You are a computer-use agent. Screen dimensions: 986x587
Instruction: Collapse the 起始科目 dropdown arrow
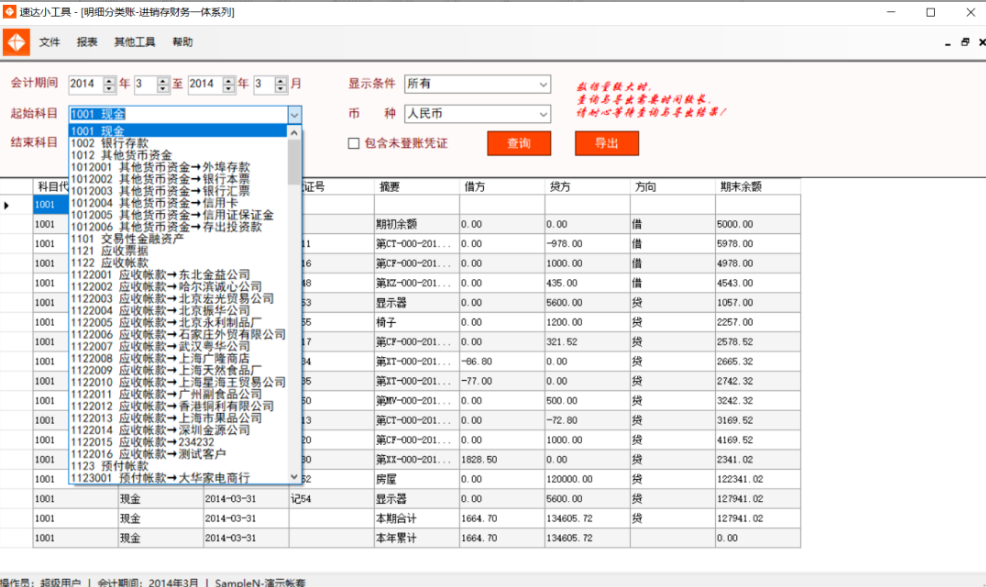pyautogui.click(x=294, y=114)
